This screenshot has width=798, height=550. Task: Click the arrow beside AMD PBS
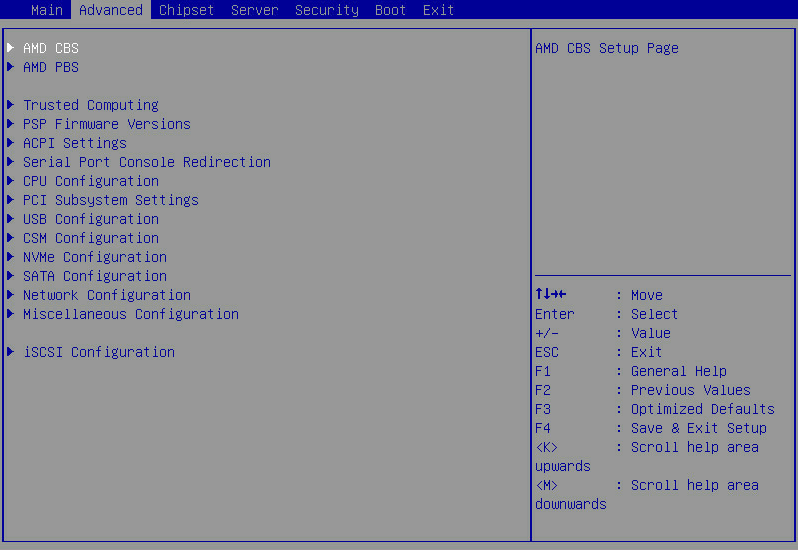click(x=10, y=66)
